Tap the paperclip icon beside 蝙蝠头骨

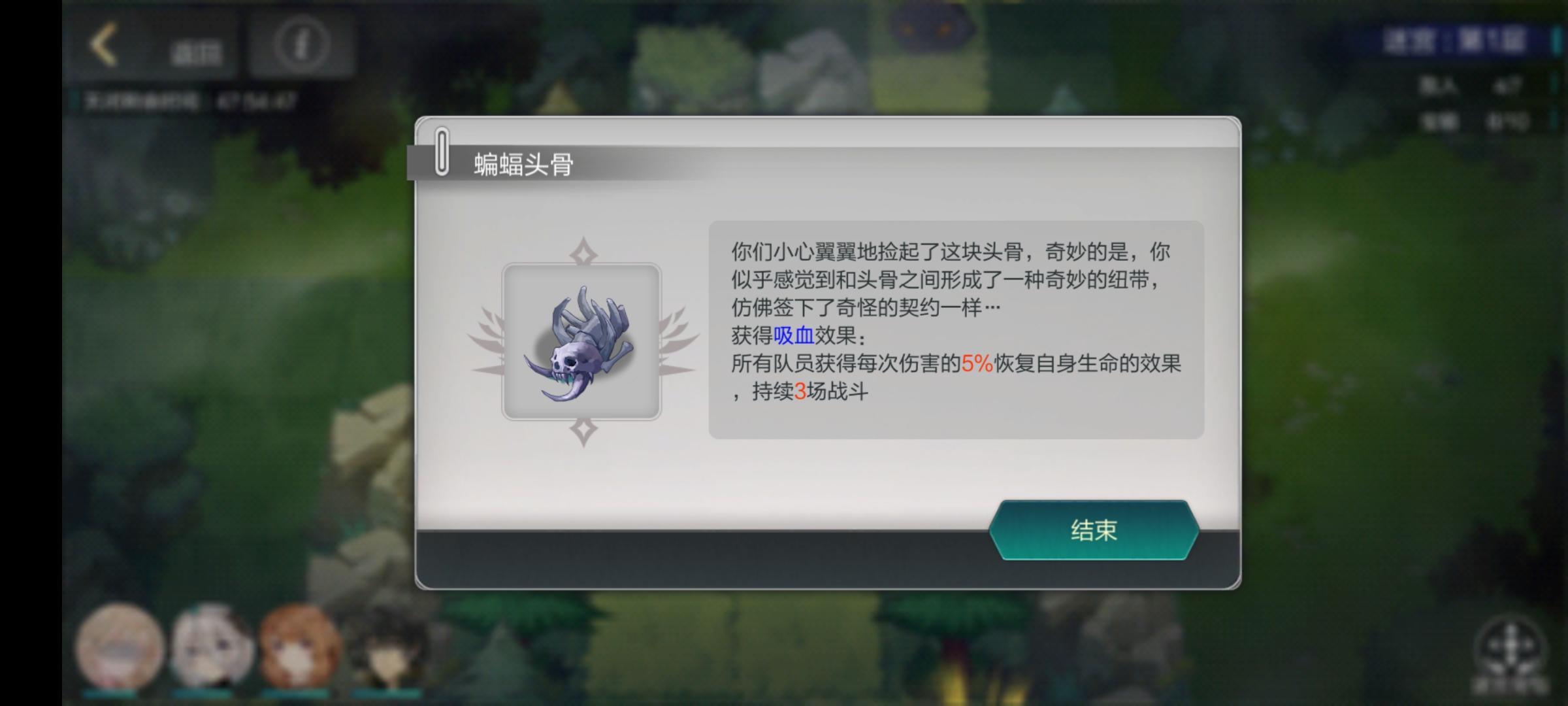tap(442, 152)
